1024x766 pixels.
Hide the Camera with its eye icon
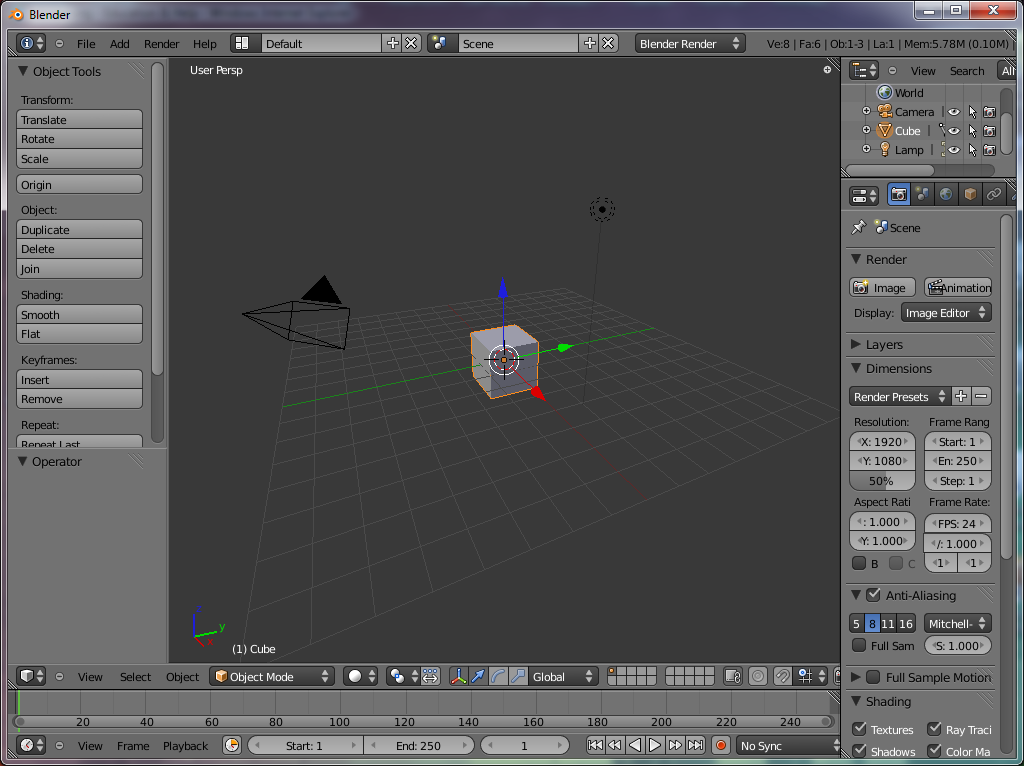click(954, 112)
